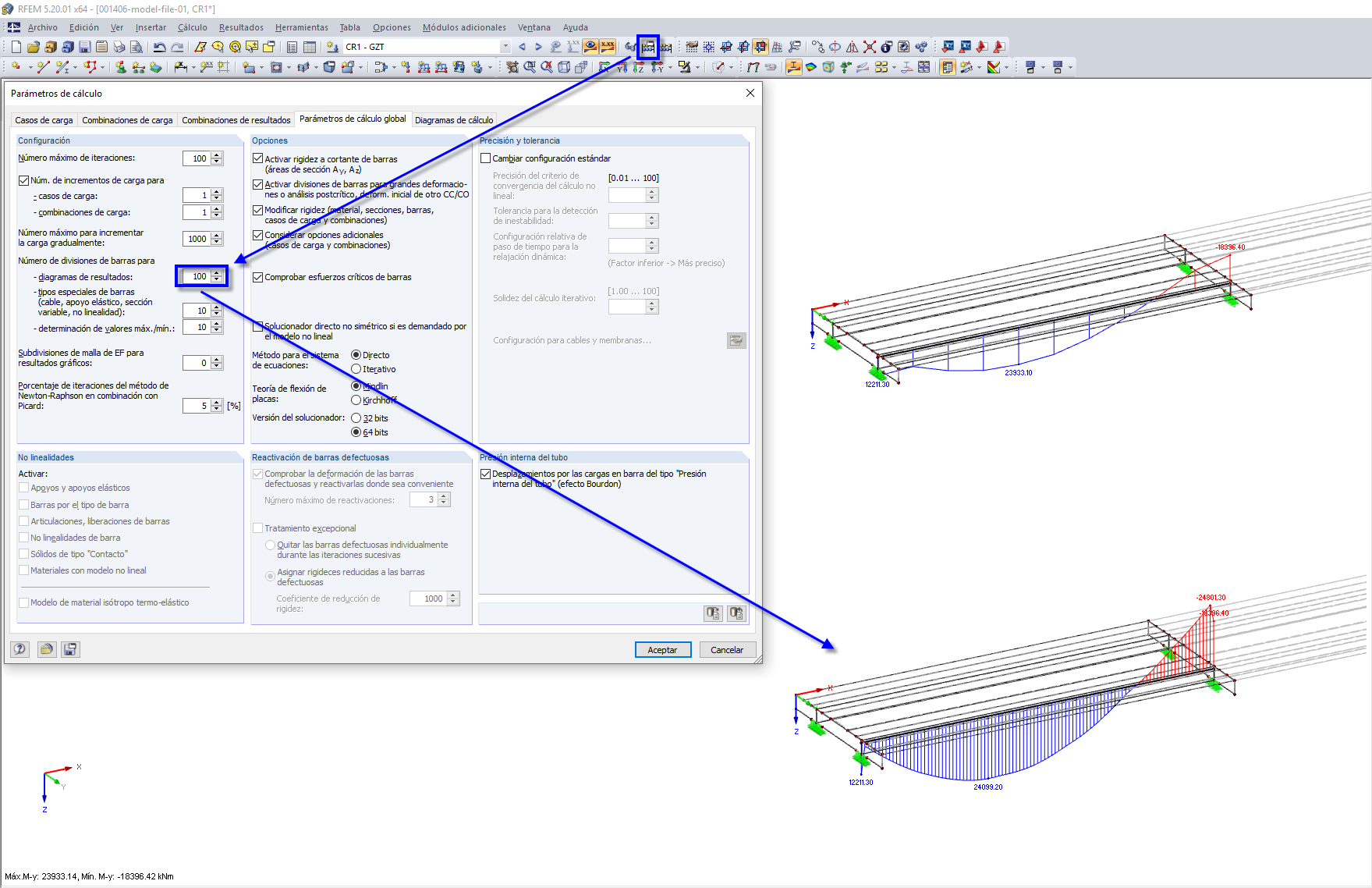Viewport: 1372px width, 888px height.
Task: Click the results table panel icon
Action: (948, 67)
